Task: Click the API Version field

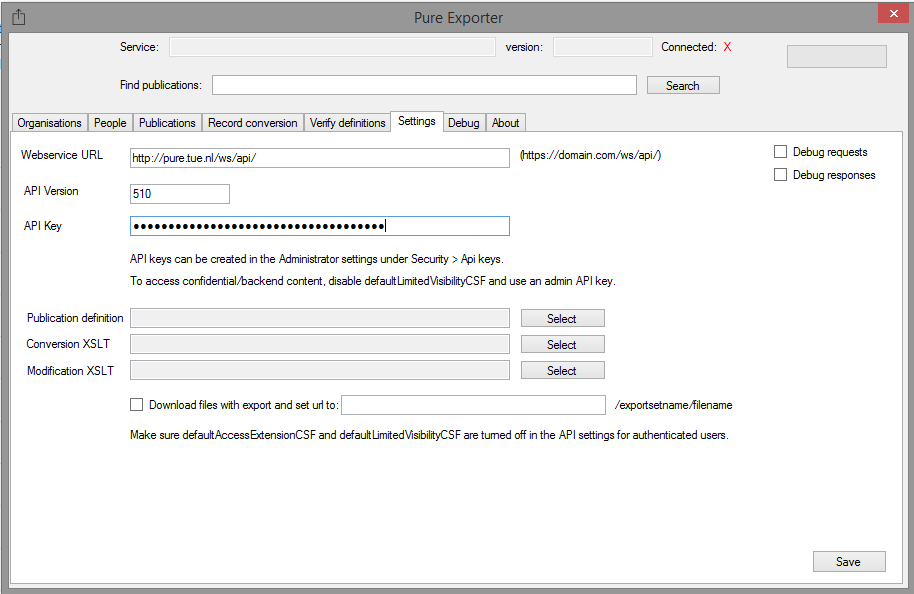Action: pyautogui.click(x=180, y=194)
